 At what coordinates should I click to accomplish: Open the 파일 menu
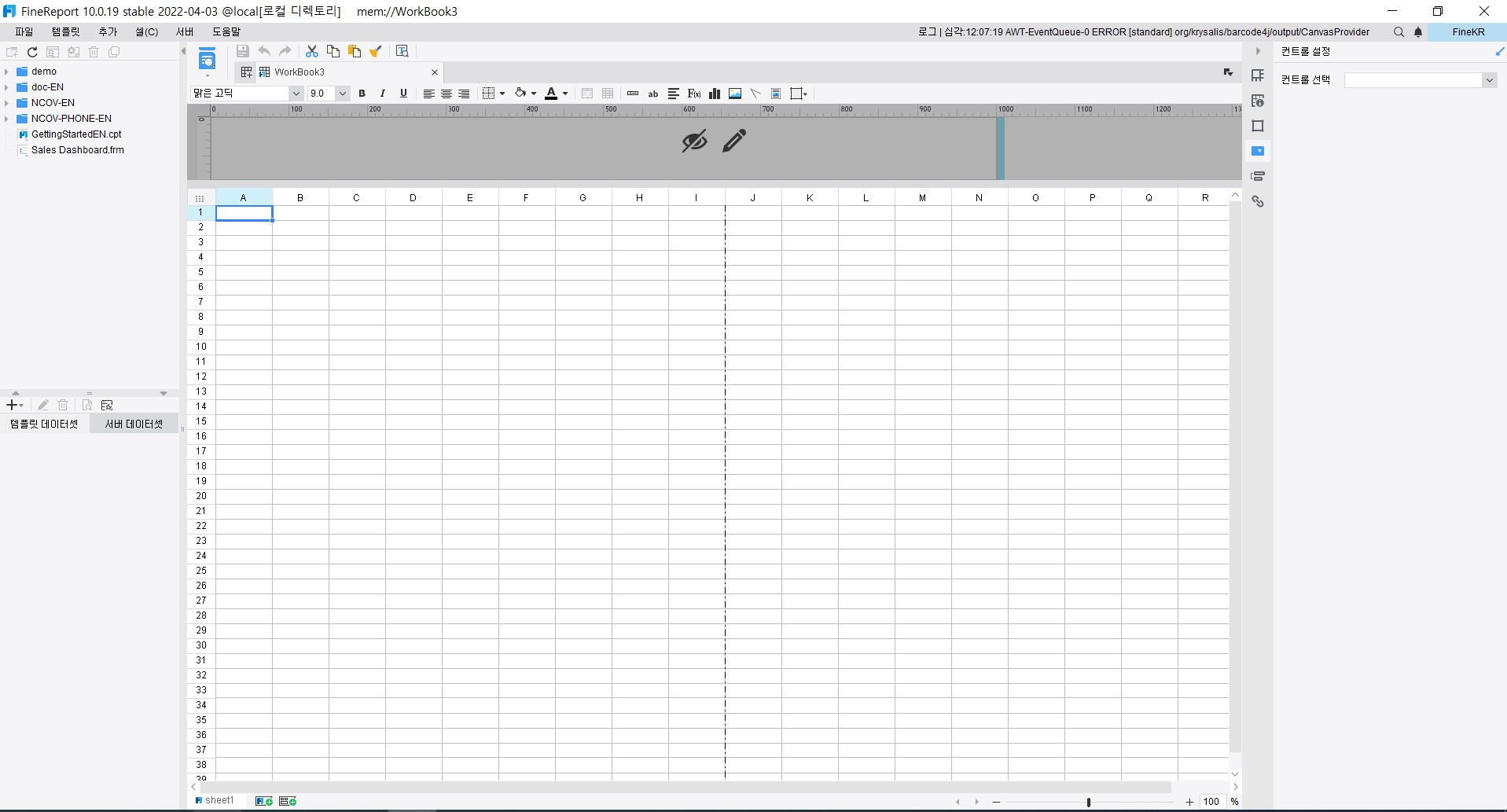click(24, 32)
